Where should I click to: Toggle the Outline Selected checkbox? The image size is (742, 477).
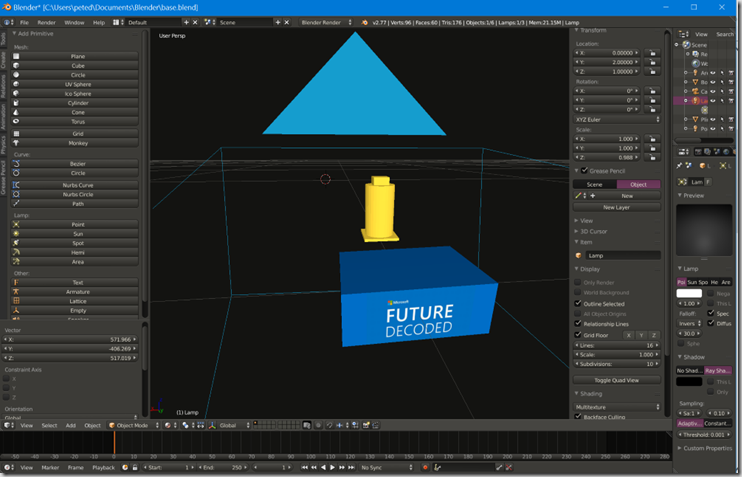coord(577,303)
